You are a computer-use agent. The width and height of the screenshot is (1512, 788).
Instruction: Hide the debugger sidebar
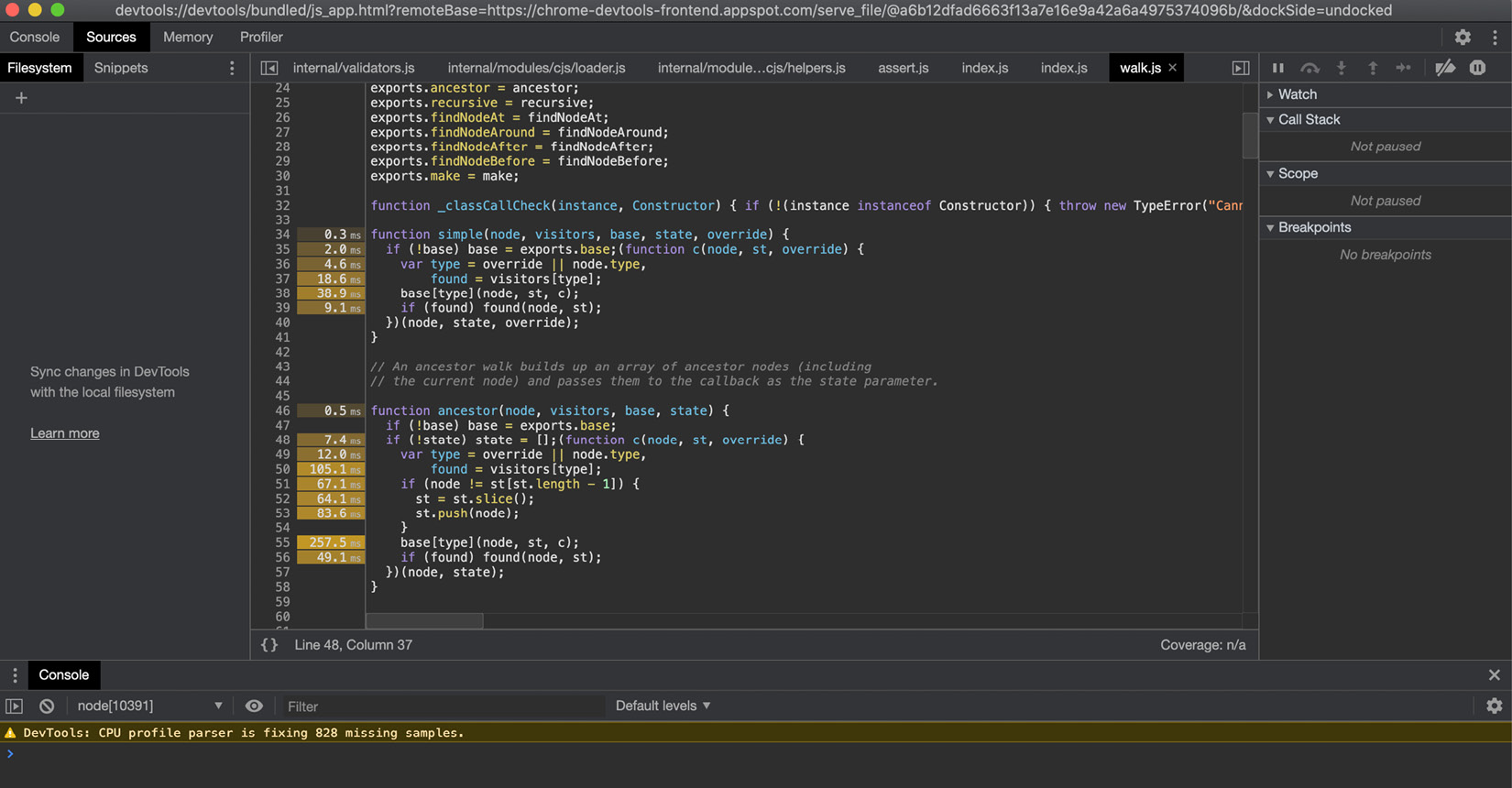[x=1241, y=68]
